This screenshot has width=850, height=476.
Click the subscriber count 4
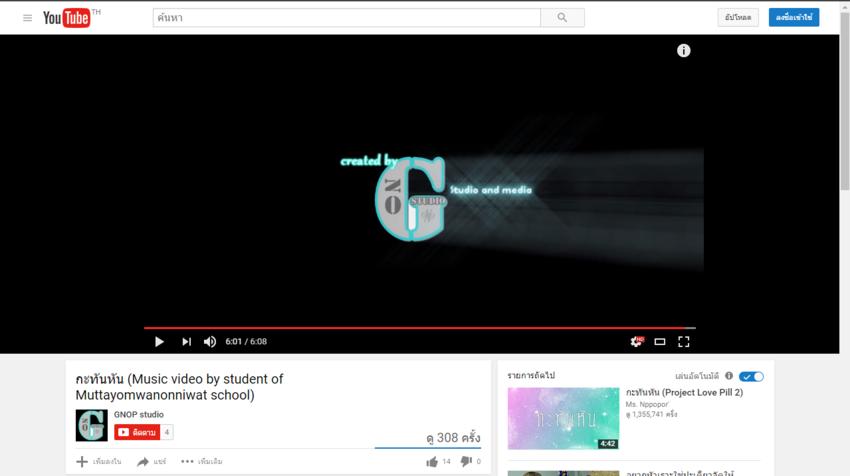pos(167,432)
